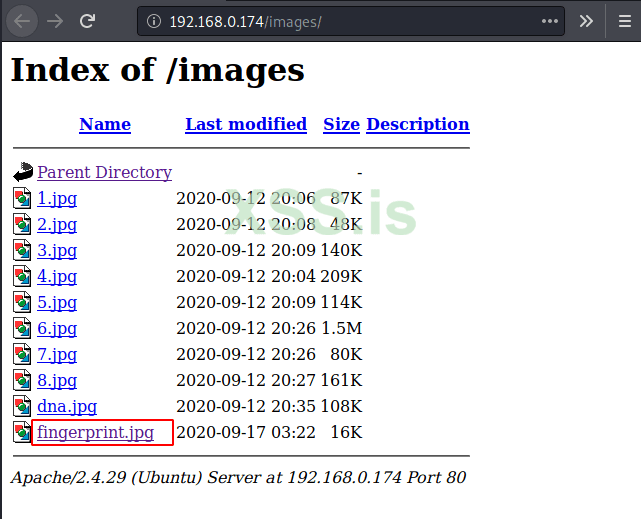The height and width of the screenshot is (519, 641).
Task: Select the 2020-09-12 20:04 date of 4.jpg
Action: 246,276
